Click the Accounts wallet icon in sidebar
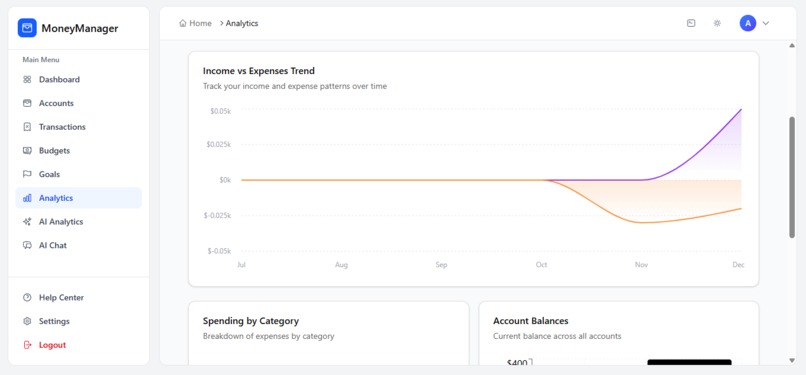806x375 pixels. click(27, 103)
